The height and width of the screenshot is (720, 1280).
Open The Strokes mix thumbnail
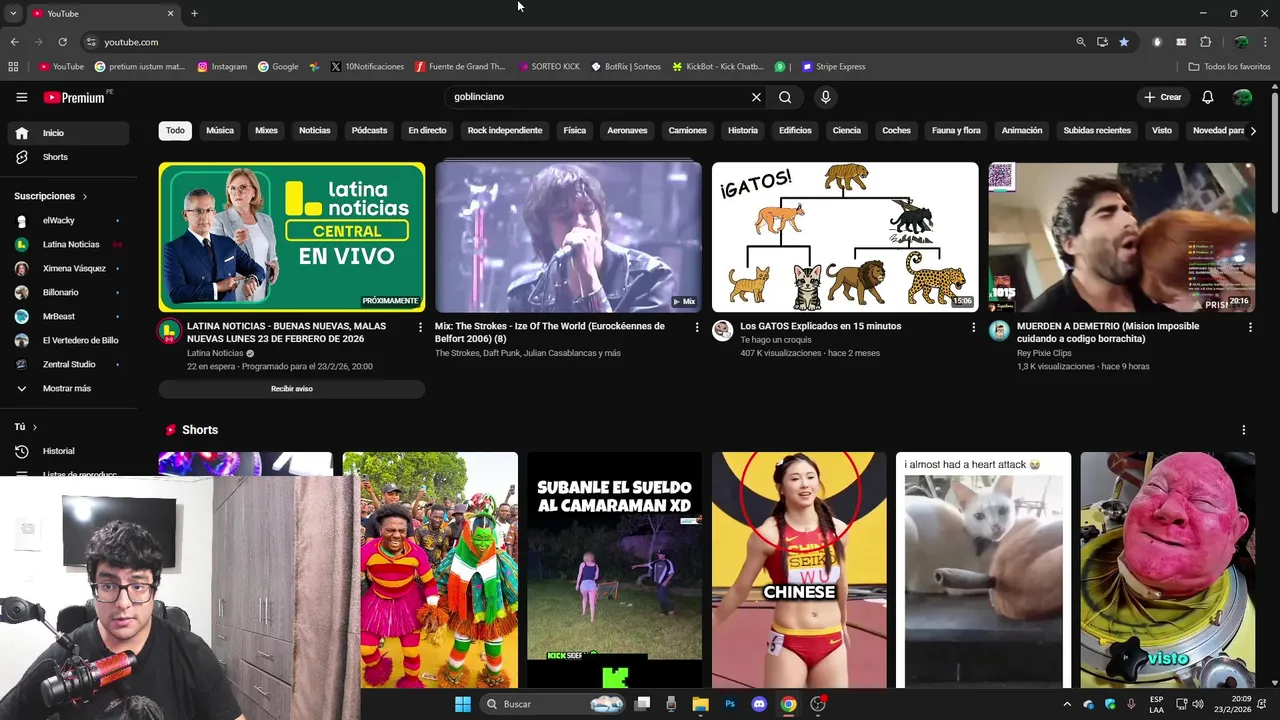pos(568,237)
